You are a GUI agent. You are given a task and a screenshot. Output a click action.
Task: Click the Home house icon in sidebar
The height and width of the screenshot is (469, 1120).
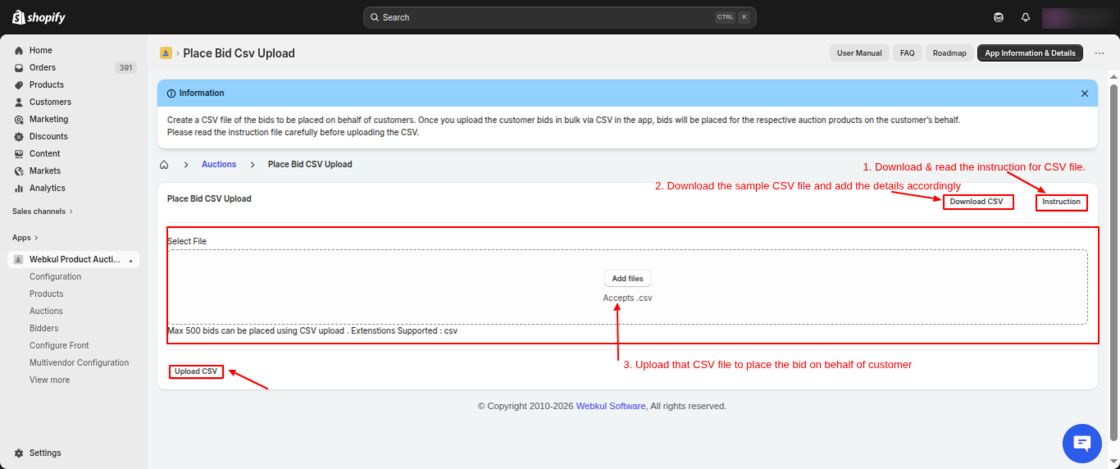coord(19,51)
